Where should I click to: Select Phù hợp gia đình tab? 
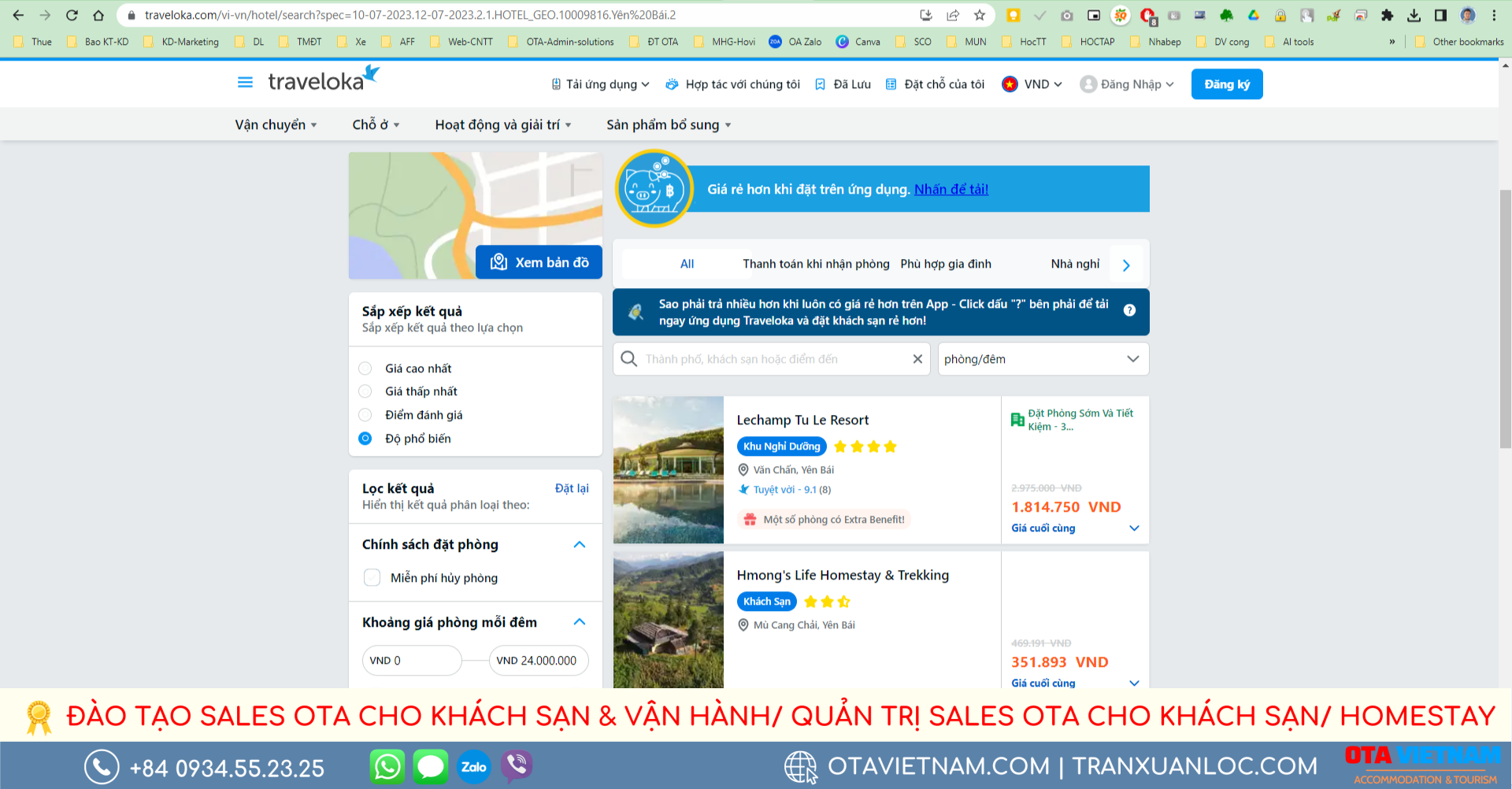pos(946,264)
